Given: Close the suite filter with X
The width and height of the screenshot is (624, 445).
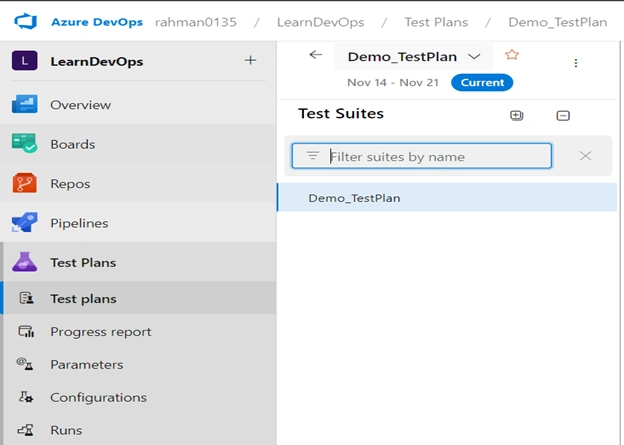Looking at the screenshot, I should pos(585,156).
